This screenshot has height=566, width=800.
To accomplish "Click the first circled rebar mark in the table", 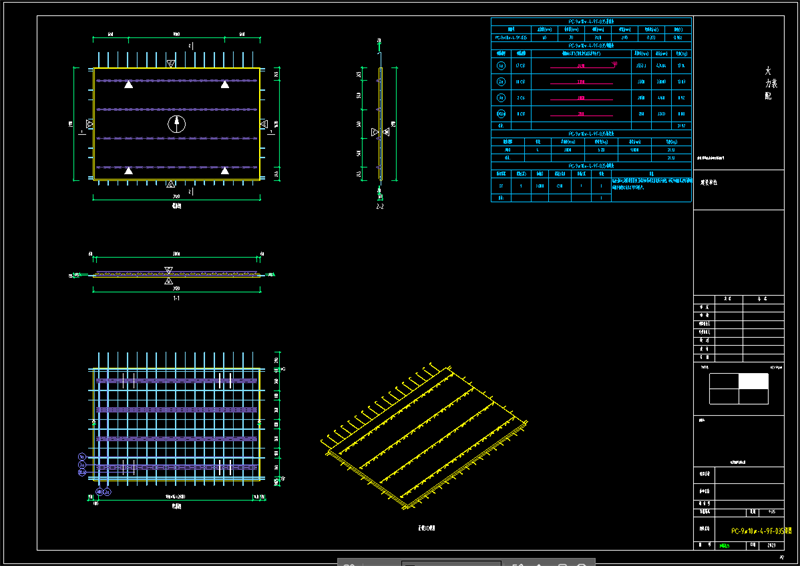I will (501, 66).
